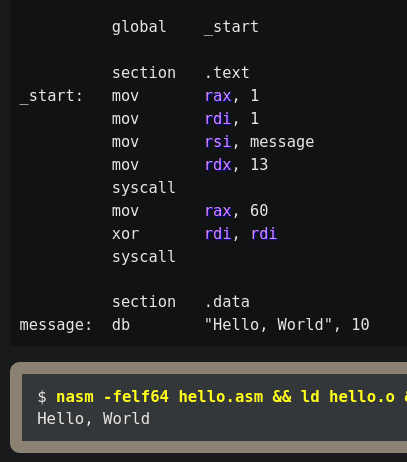Click the second 'rdi' in the xor line
Screen dimensions: 407x462
tap(264, 234)
